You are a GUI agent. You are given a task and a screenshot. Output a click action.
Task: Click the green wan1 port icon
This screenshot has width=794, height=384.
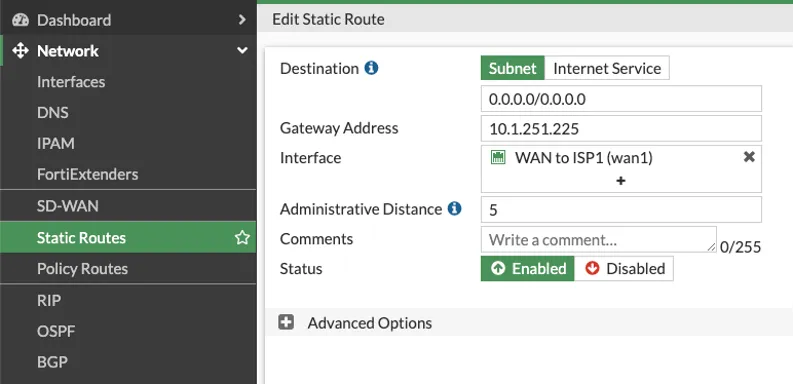(498, 158)
